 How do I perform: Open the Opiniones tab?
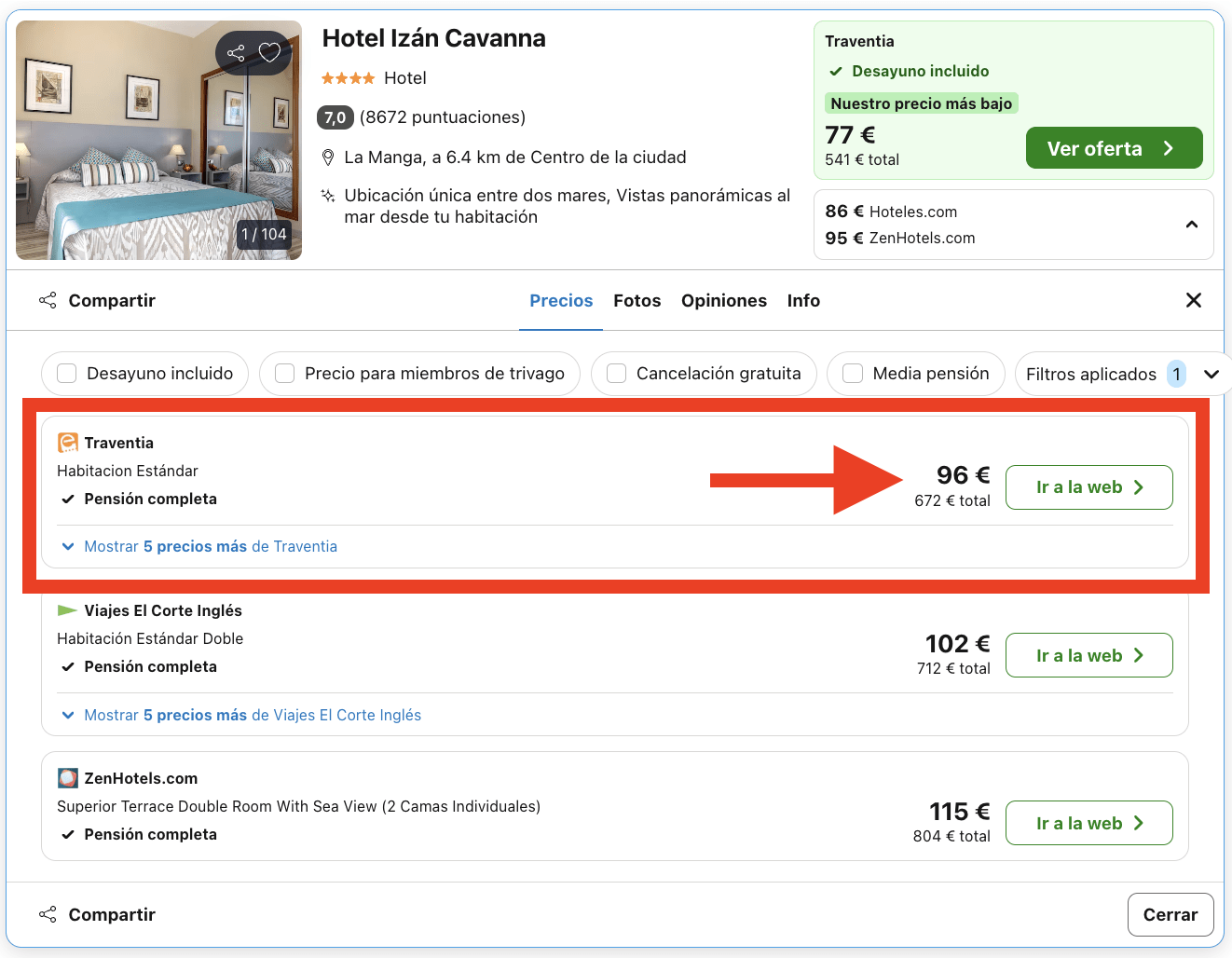[x=724, y=300]
